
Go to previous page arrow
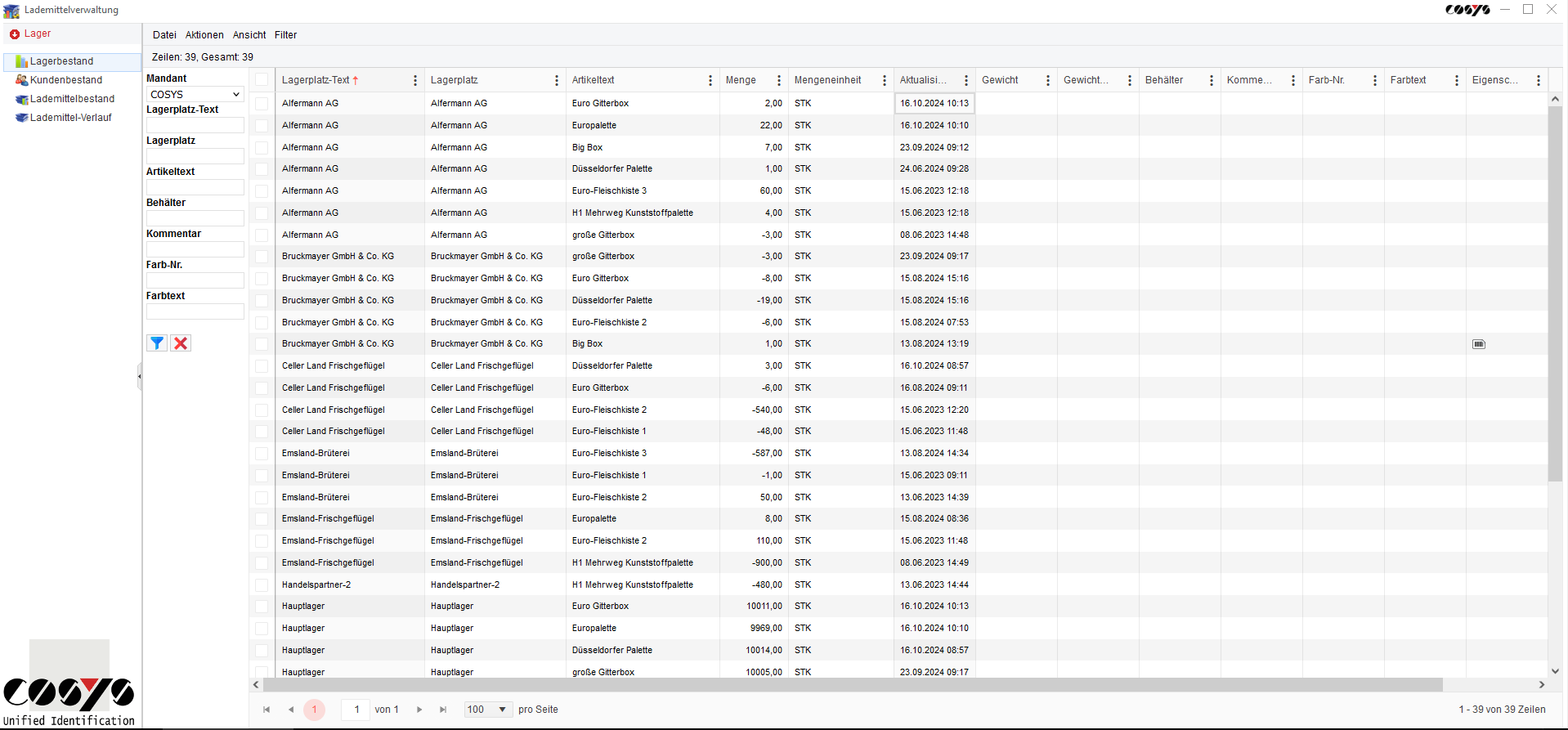click(291, 710)
